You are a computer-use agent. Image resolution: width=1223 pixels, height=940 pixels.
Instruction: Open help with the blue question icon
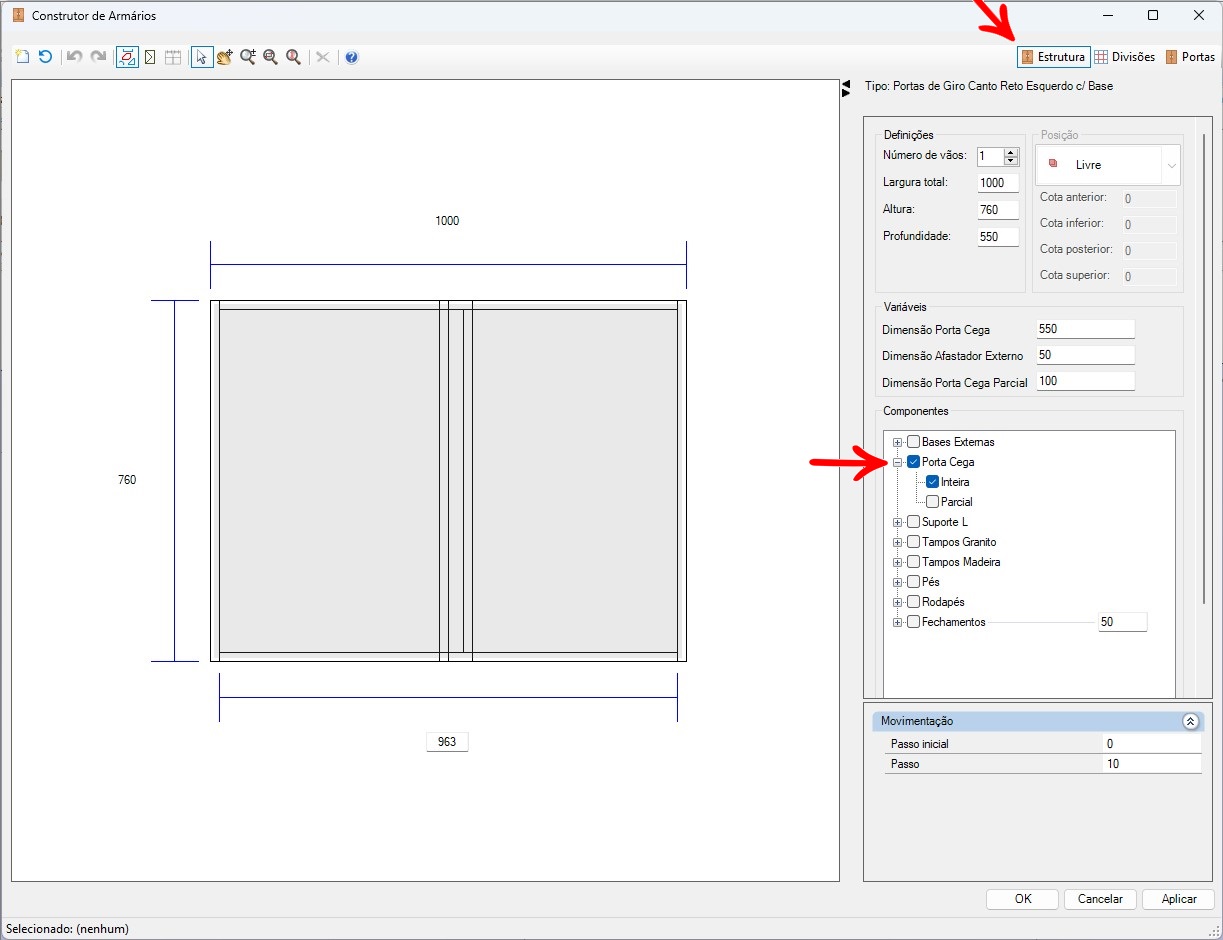tap(351, 57)
